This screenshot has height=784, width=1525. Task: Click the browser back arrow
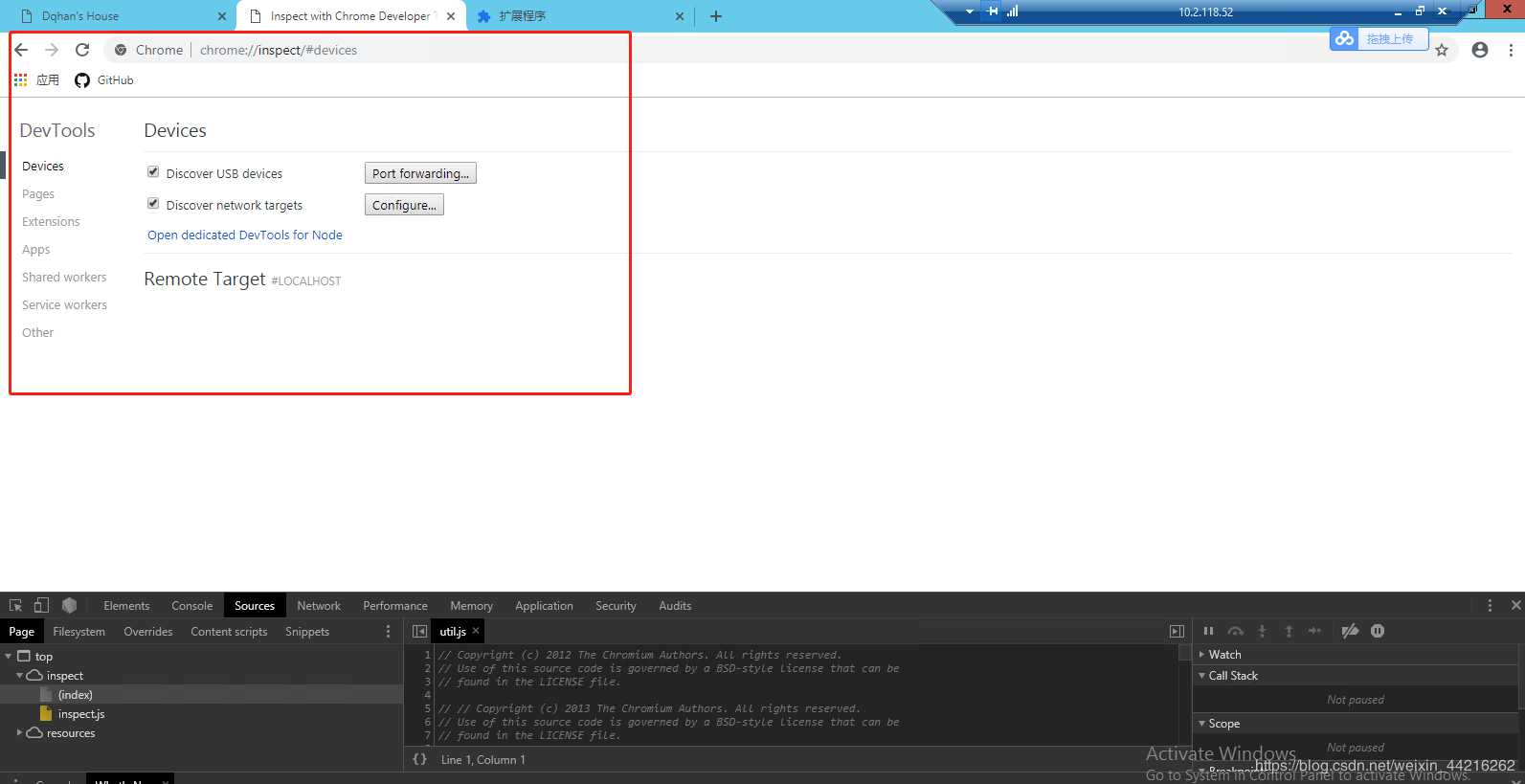21,50
